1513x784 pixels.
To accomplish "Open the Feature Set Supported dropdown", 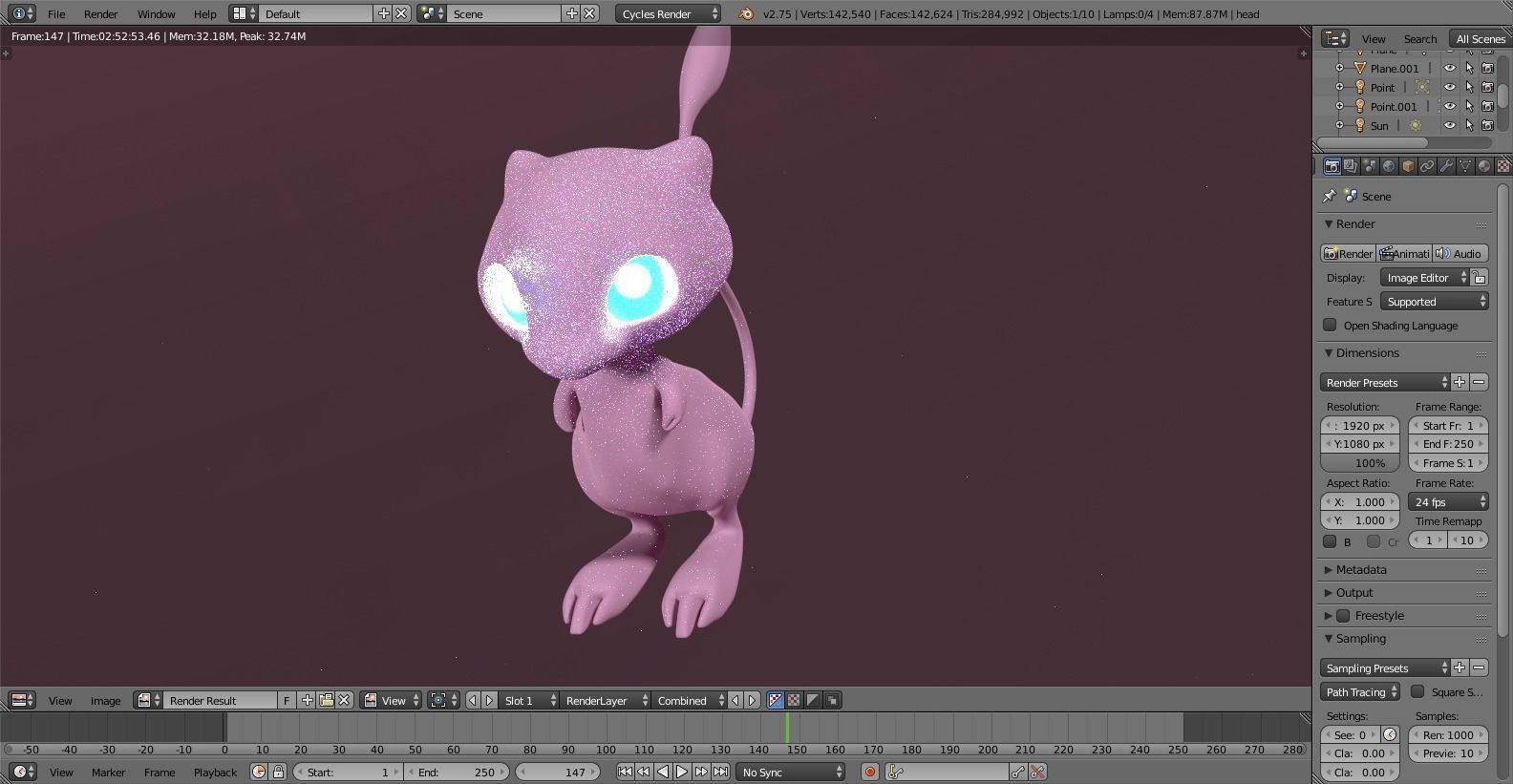I will 1434,301.
